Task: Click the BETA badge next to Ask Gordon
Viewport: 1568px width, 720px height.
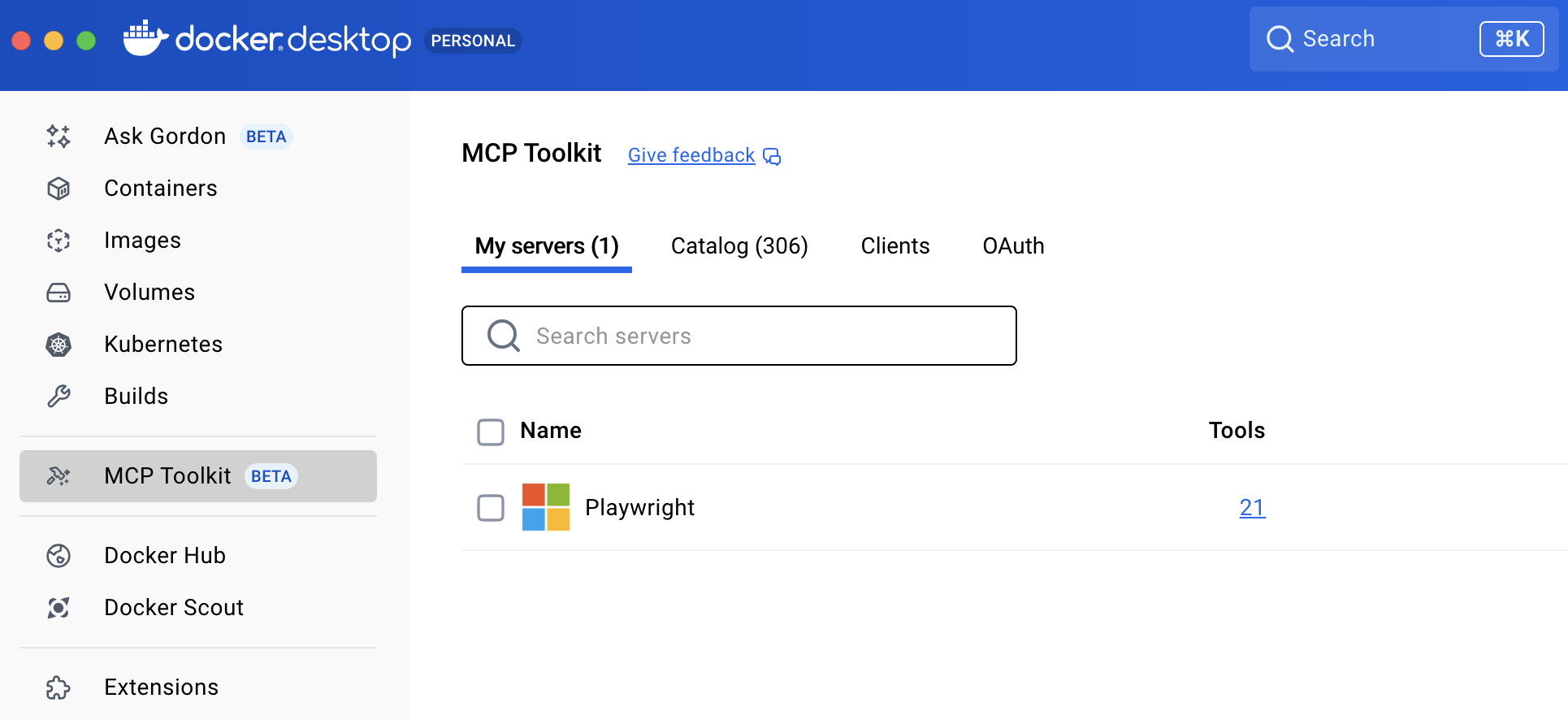Action: pos(266,137)
